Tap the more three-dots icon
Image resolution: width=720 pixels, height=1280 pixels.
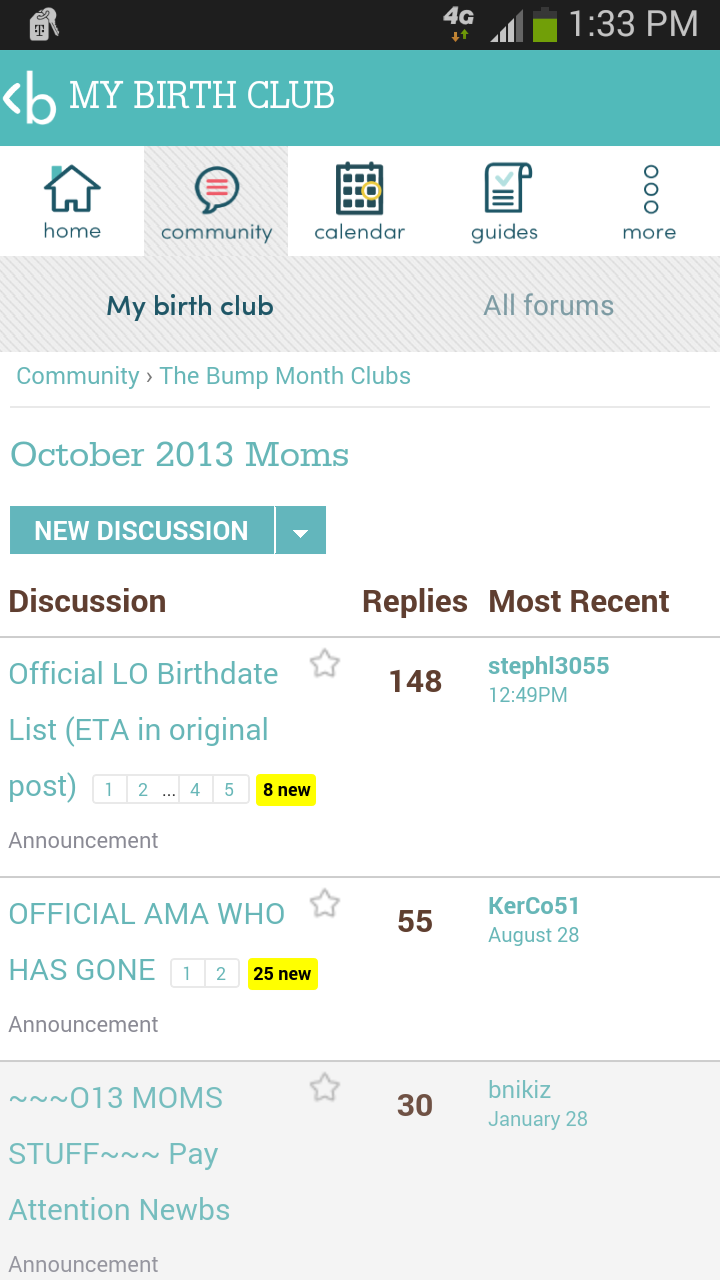650,190
